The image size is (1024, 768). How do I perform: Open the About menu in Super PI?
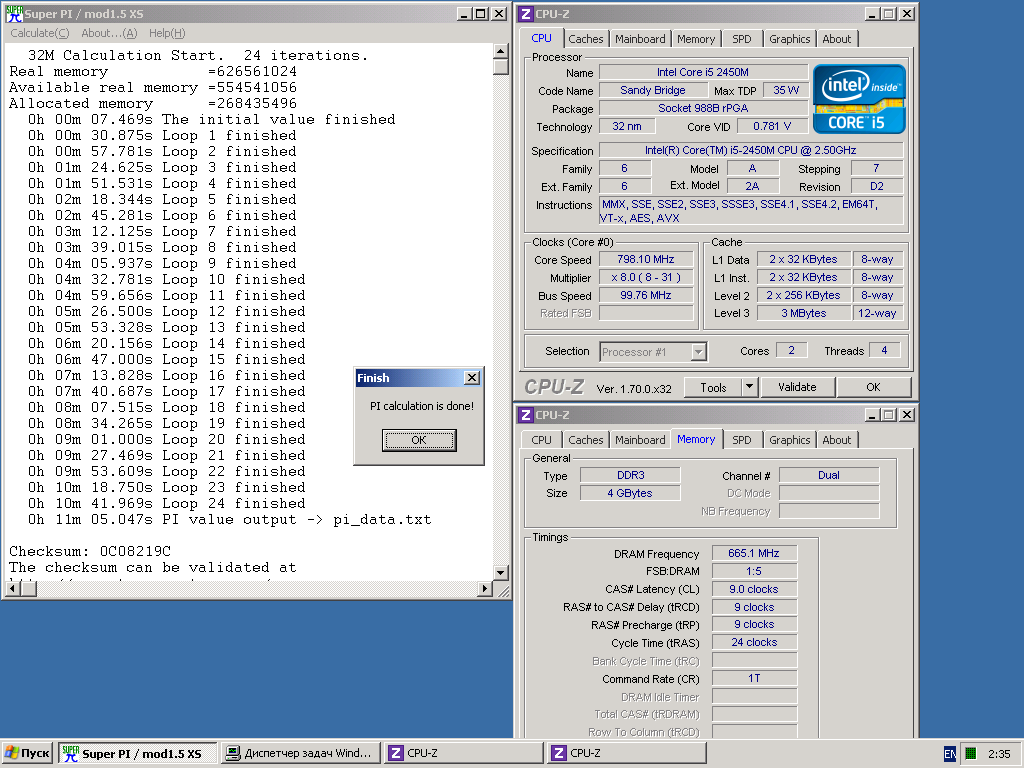pyautogui.click(x=109, y=33)
